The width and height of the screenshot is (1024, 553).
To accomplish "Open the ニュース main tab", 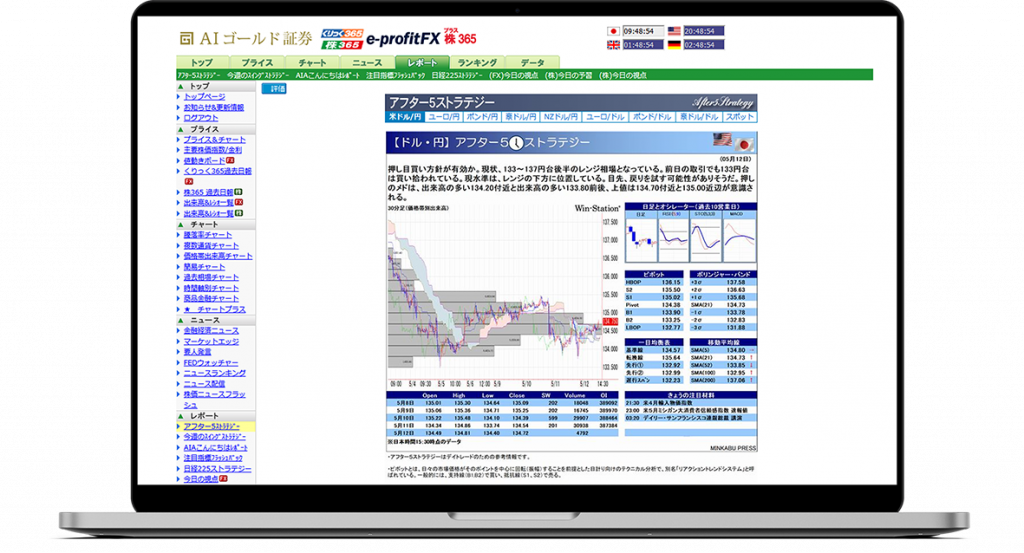I will (x=367, y=63).
